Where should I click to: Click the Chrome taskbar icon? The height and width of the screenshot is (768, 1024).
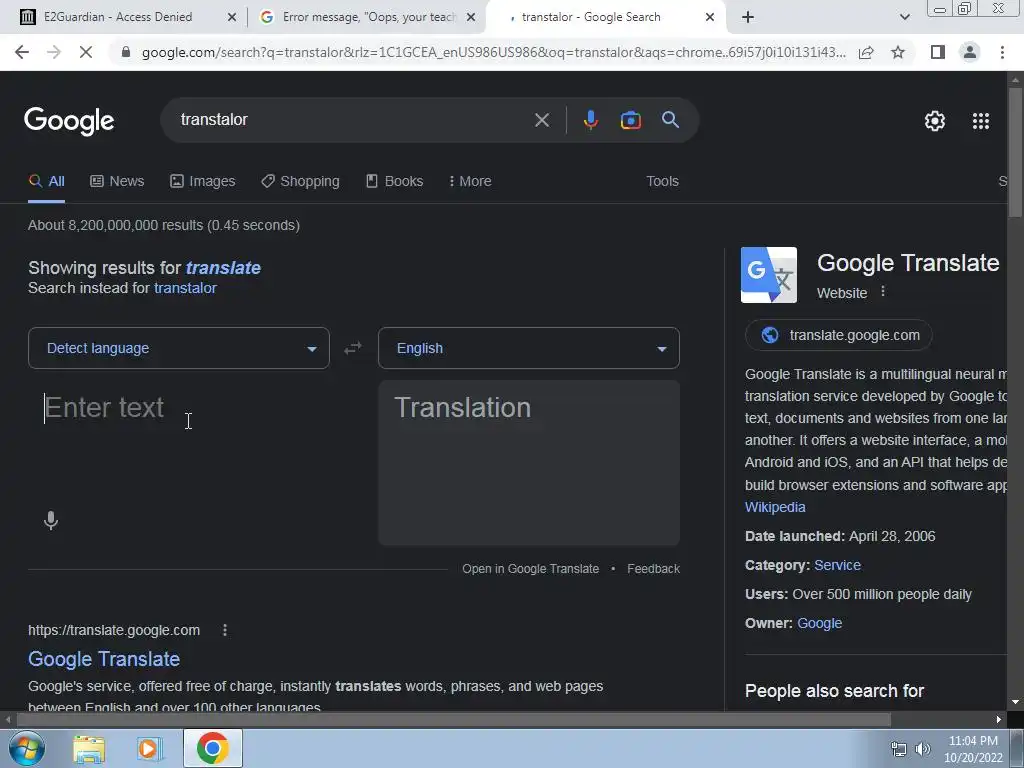coord(212,748)
